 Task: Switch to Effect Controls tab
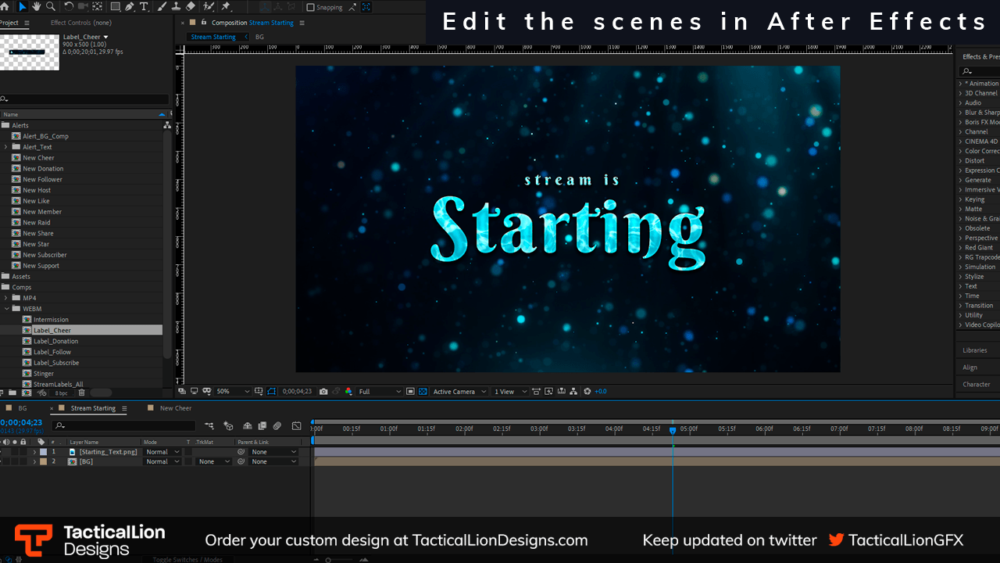(x=80, y=22)
